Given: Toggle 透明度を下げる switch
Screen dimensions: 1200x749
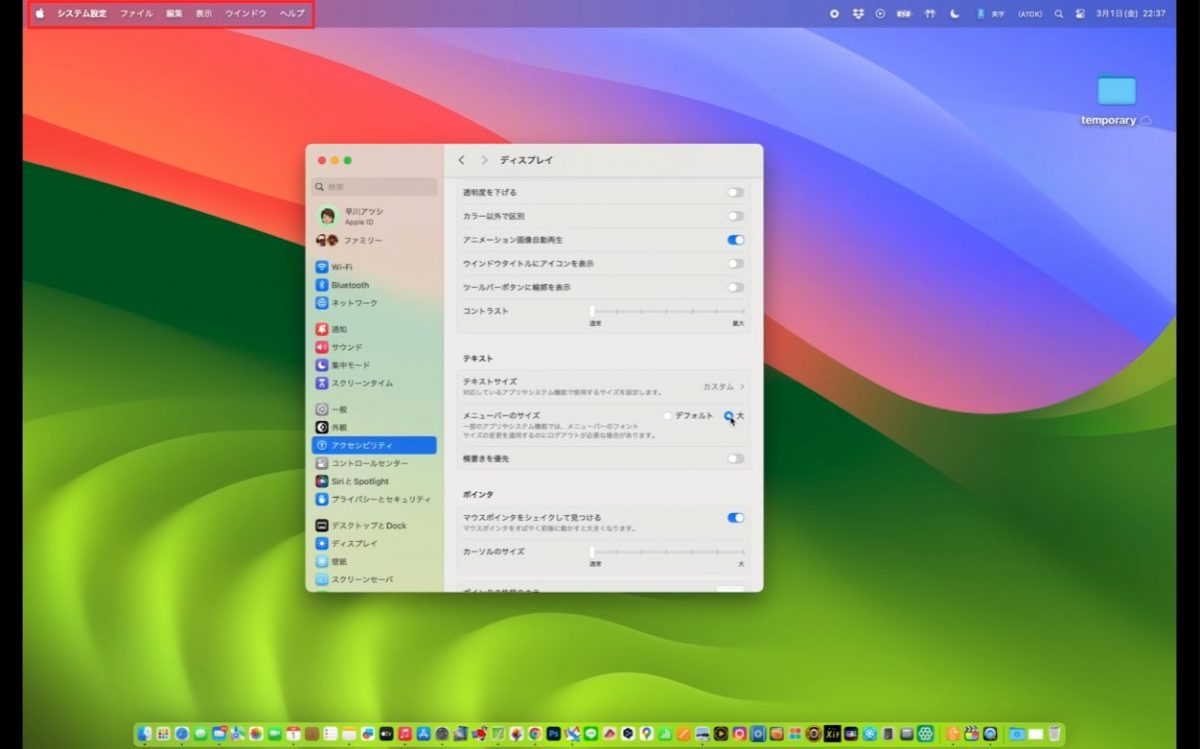Looking at the screenshot, I should pyautogui.click(x=736, y=192).
